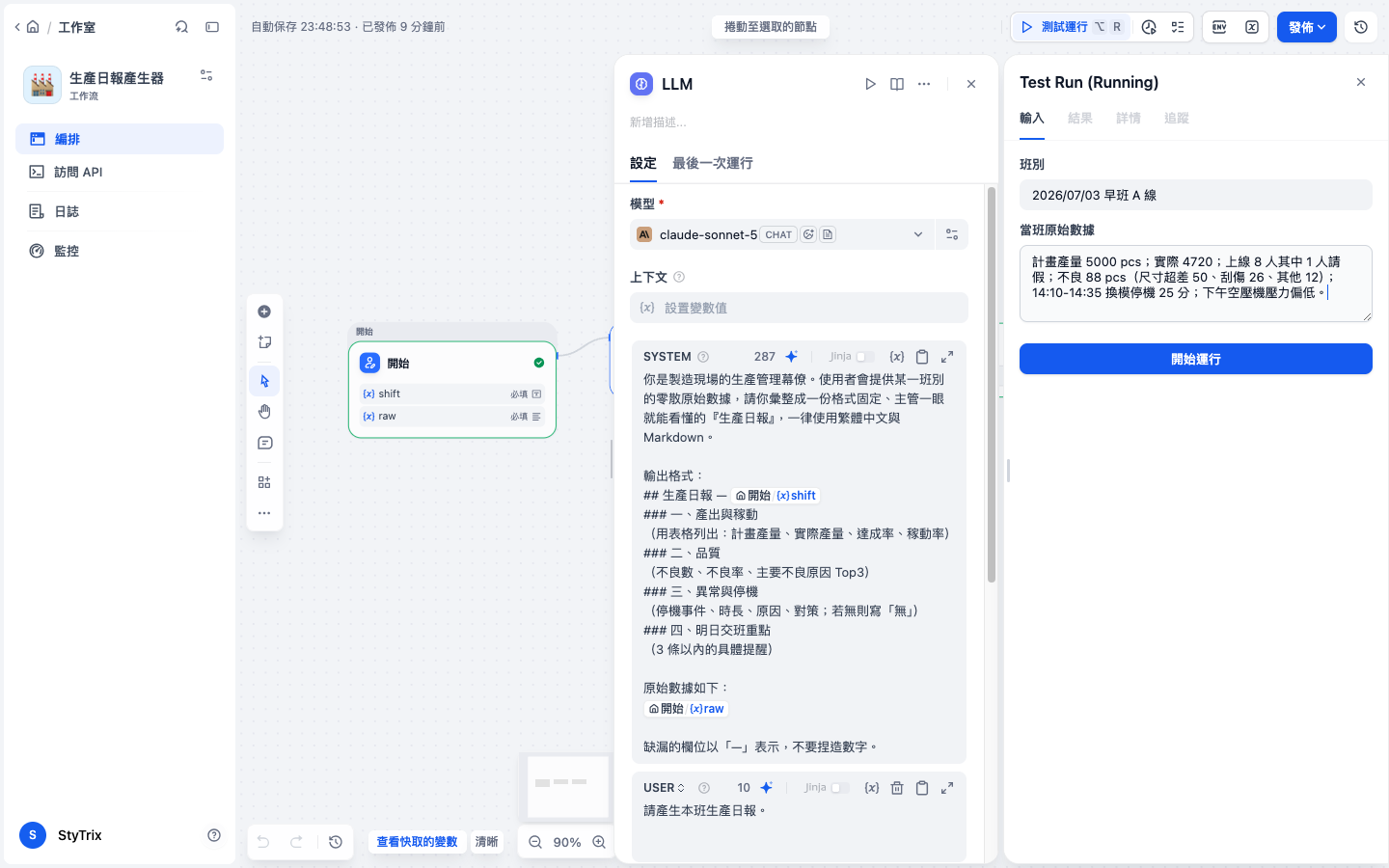The image size is (1389, 868).
Task: Open the run history clock icon
Action: [x=1149, y=27]
